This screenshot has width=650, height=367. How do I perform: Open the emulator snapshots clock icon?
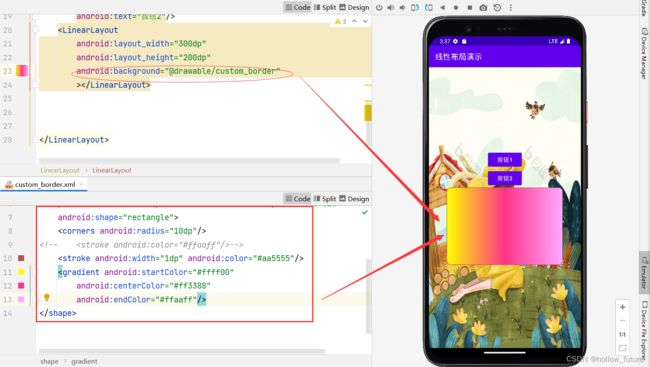click(x=497, y=7)
